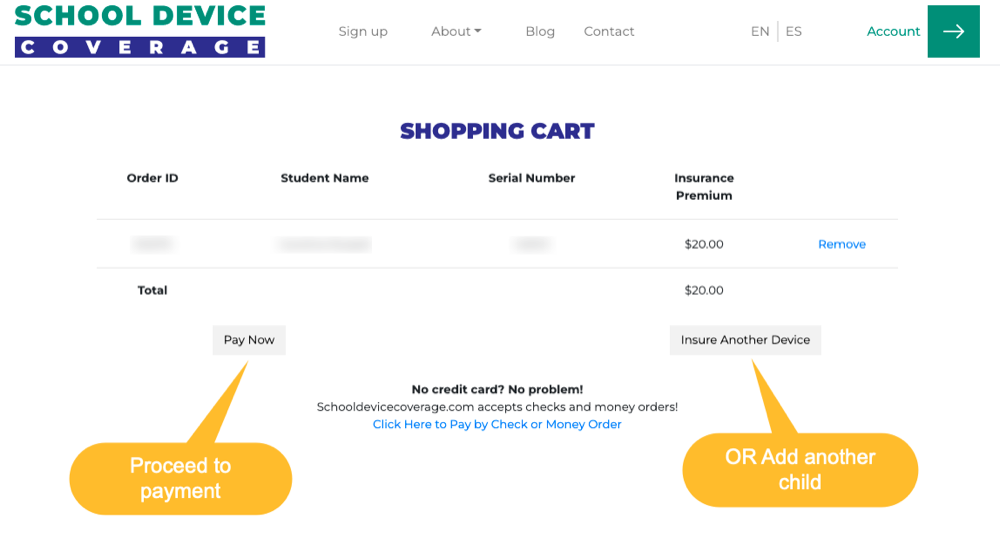Click the School Device Coverage logo
1000x560 pixels.
point(140,31)
